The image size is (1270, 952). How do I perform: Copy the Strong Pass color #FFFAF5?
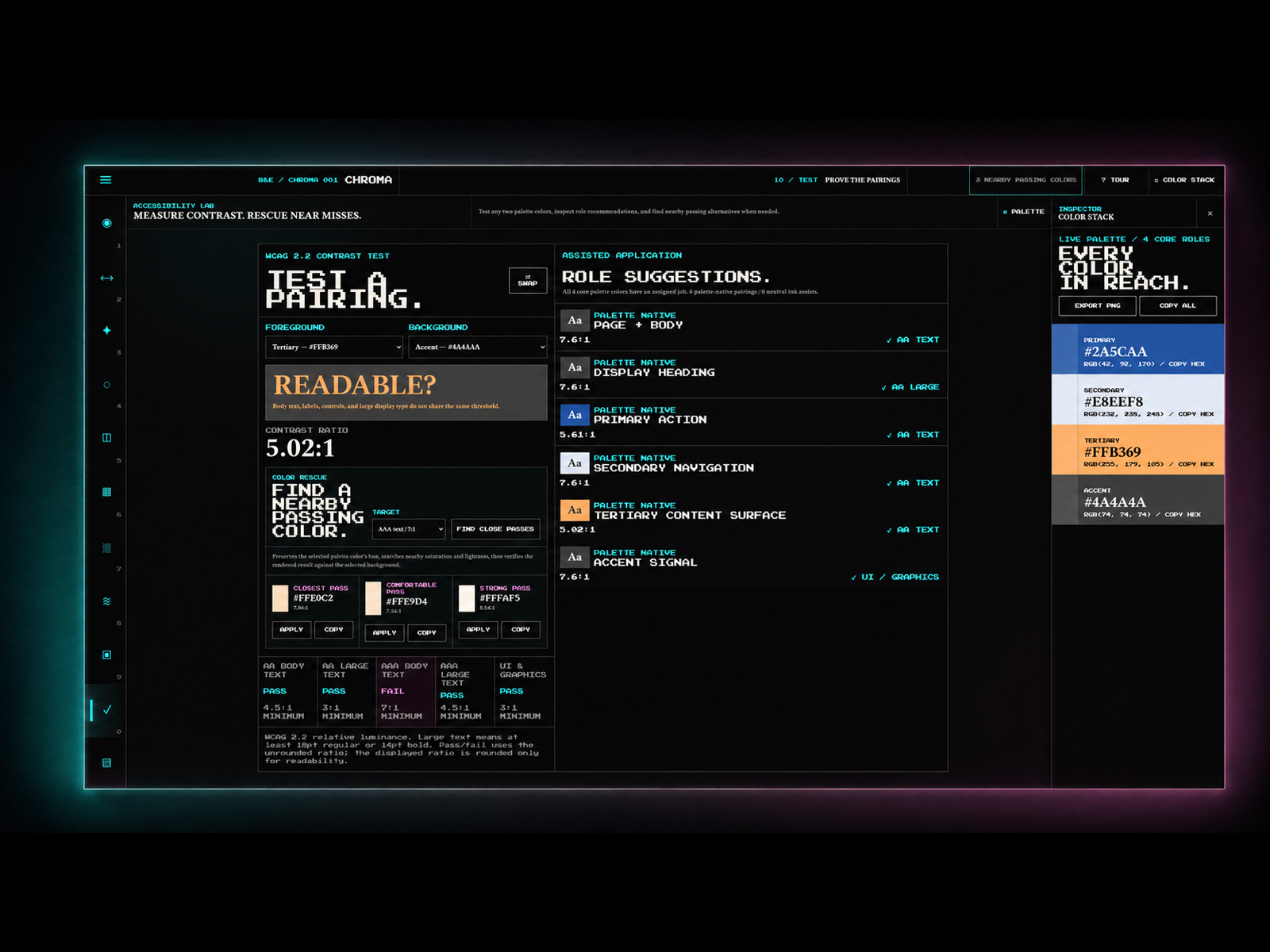pyautogui.click(x=521, y=630)
